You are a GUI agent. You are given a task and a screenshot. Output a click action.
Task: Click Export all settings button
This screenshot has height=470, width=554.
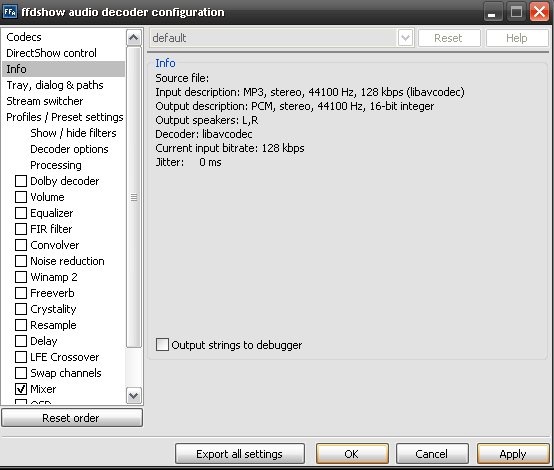coord(240,454)
